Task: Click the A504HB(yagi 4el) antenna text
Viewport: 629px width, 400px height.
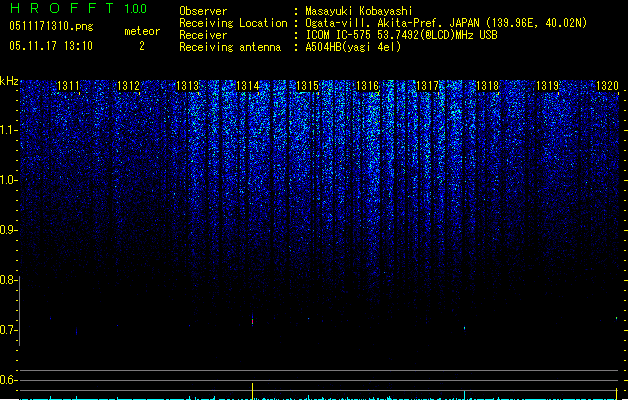Action: (353, 47)
